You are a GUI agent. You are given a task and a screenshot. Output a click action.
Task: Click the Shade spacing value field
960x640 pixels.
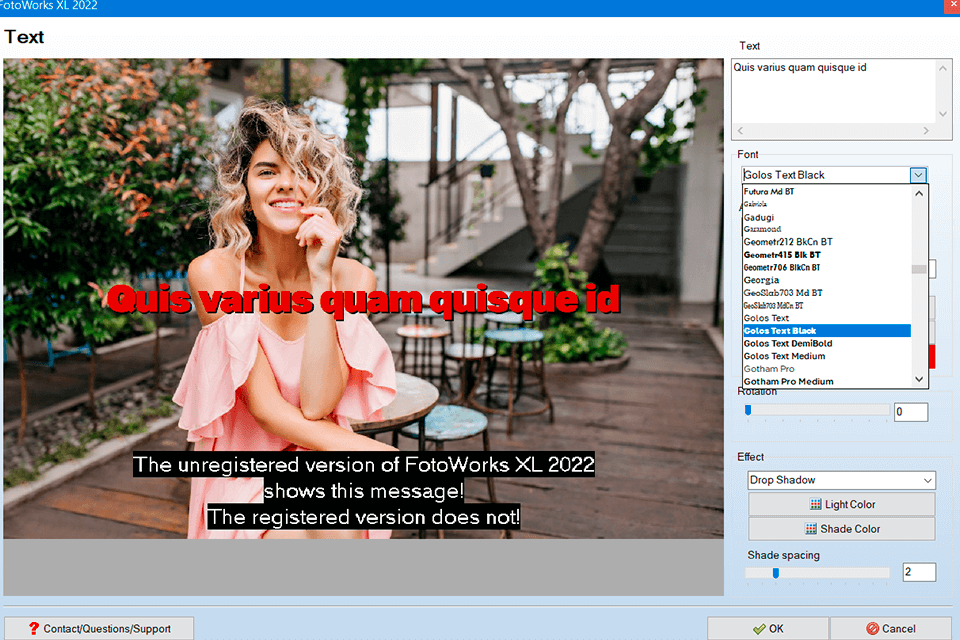pos(918,573)
